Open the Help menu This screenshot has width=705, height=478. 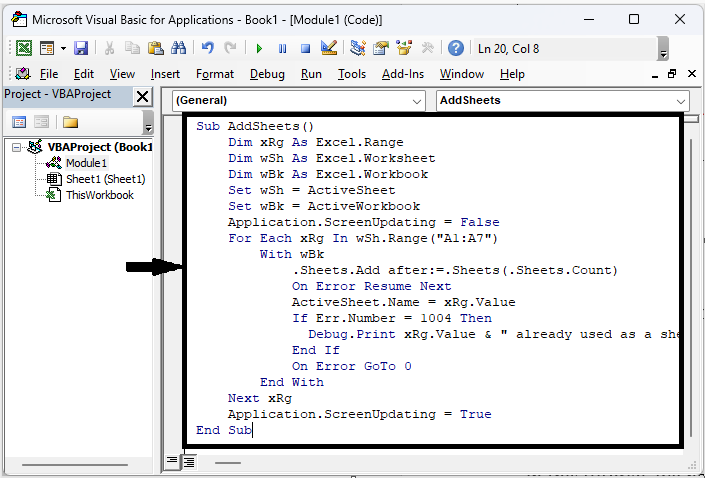point(512,74)
